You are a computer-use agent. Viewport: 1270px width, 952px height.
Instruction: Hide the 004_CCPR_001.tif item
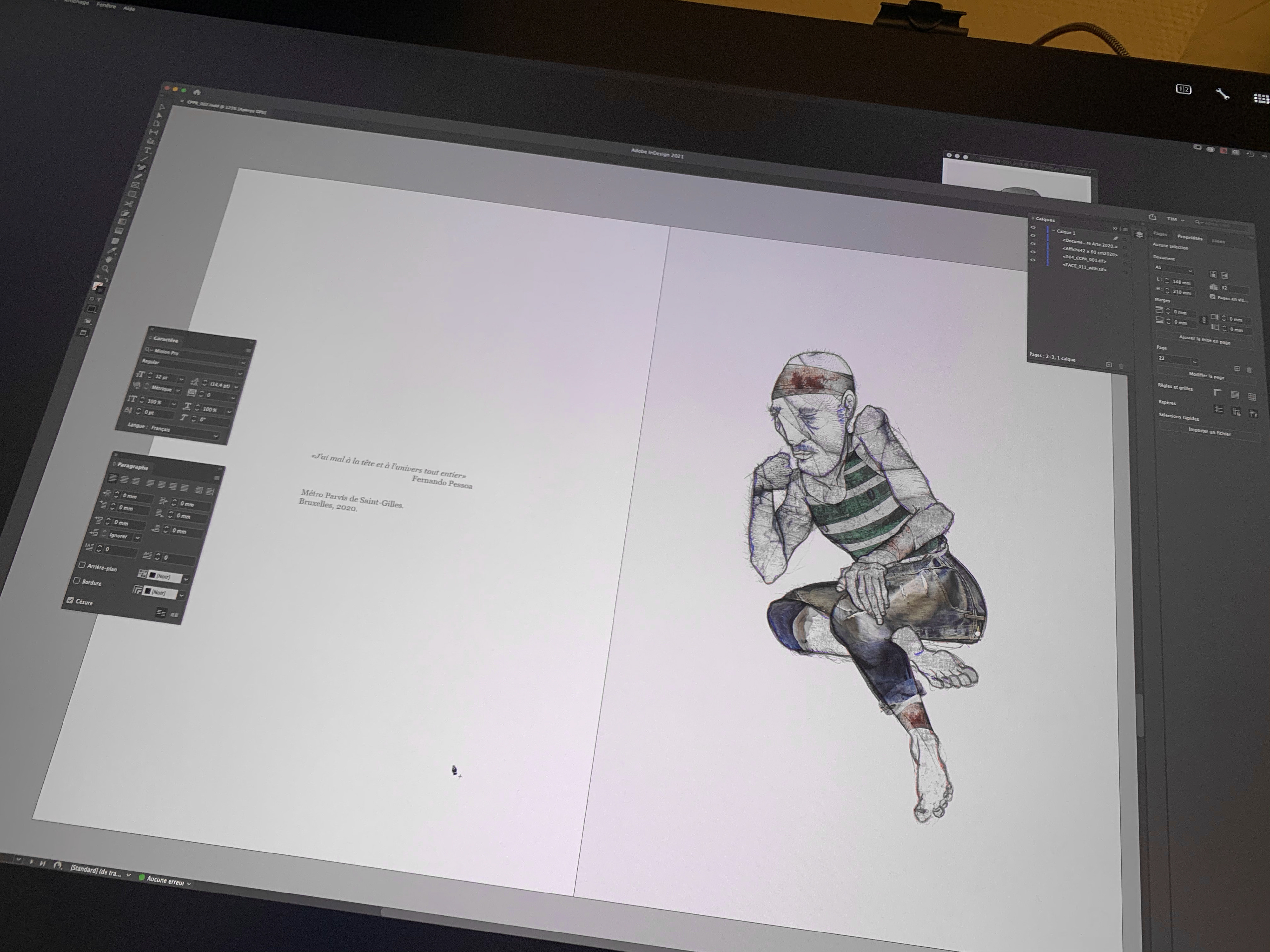(1033, 252)
